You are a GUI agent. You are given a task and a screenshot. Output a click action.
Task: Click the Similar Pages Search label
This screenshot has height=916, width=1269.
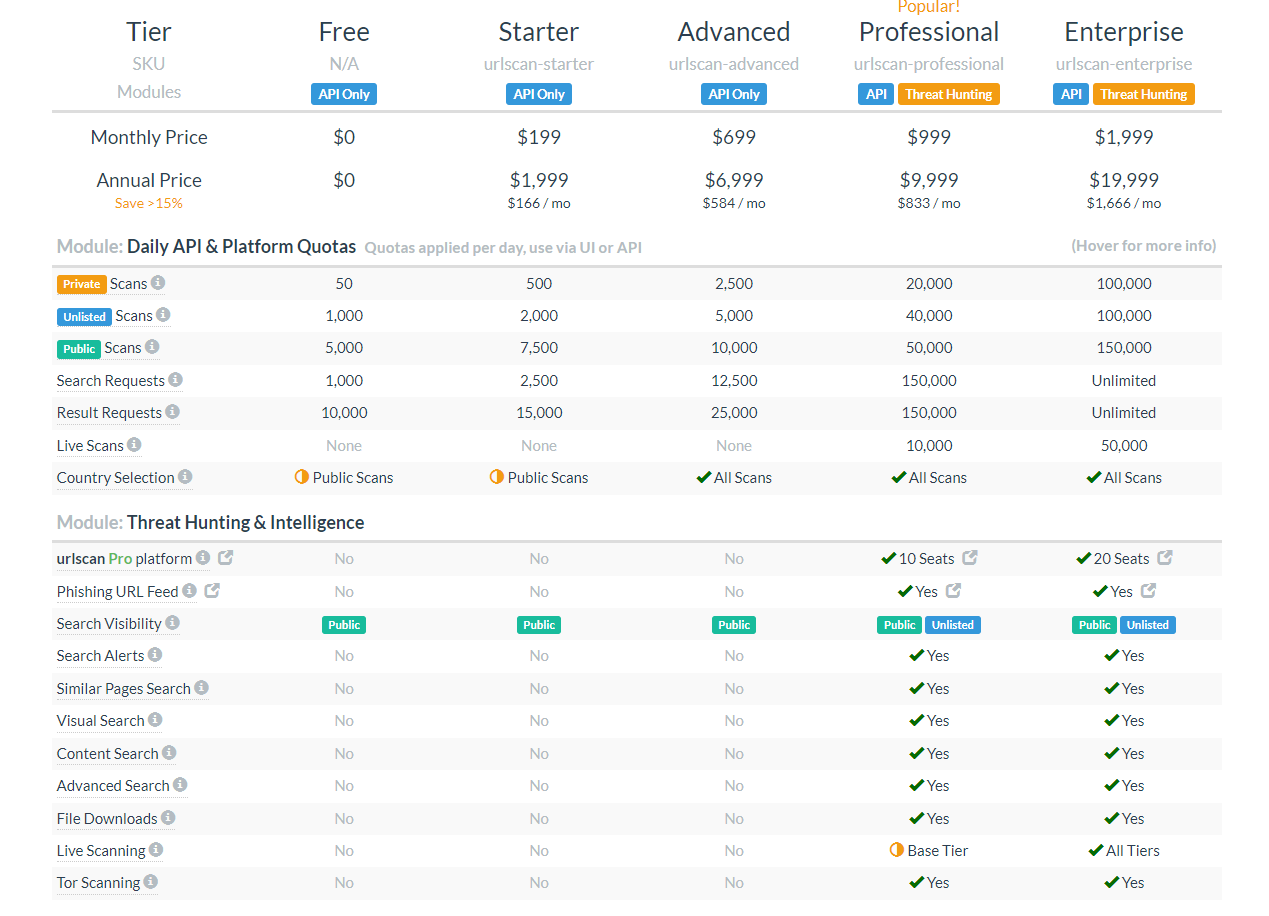123,688
